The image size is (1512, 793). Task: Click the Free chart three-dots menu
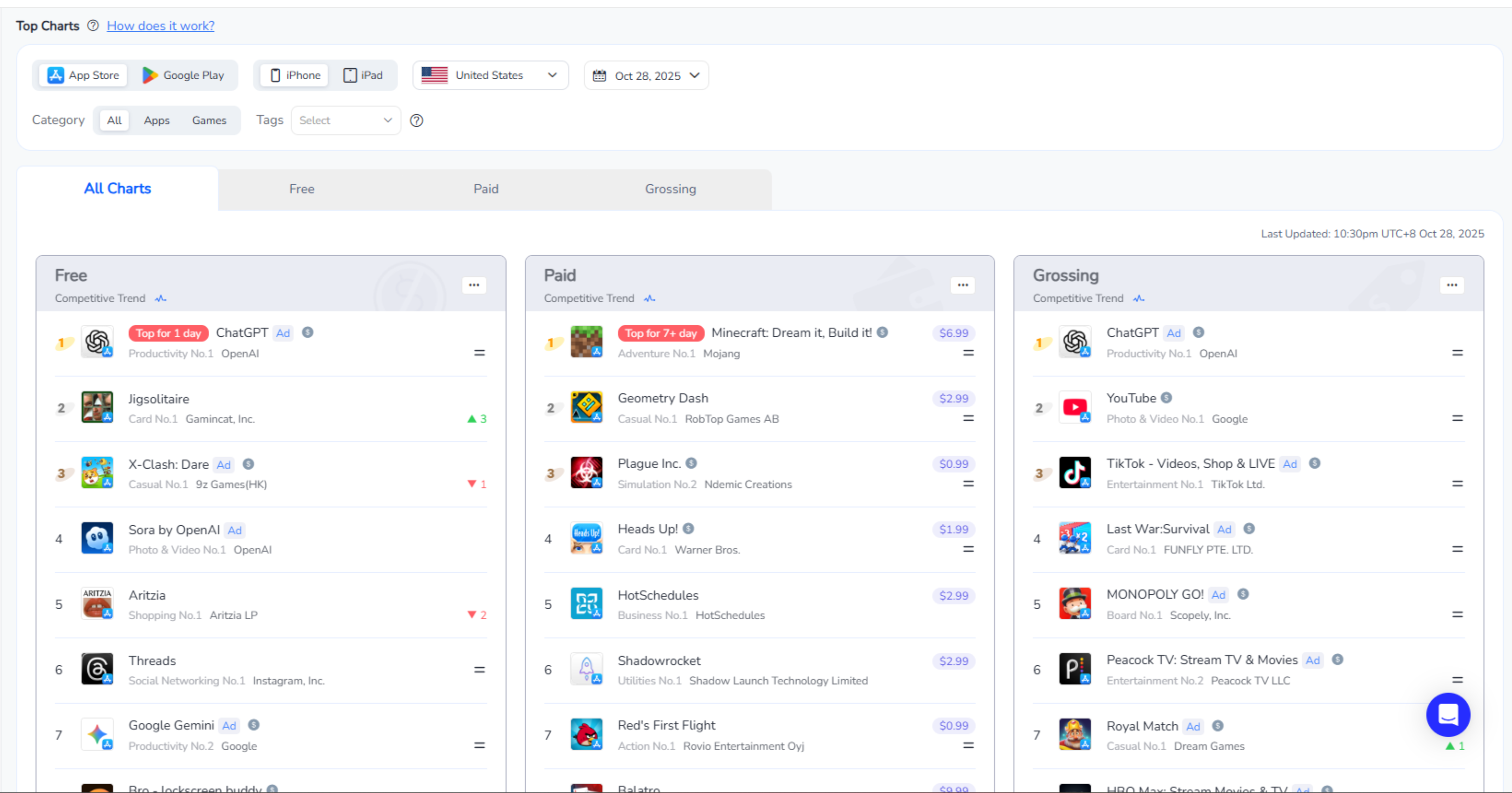[x=474, y=285]
